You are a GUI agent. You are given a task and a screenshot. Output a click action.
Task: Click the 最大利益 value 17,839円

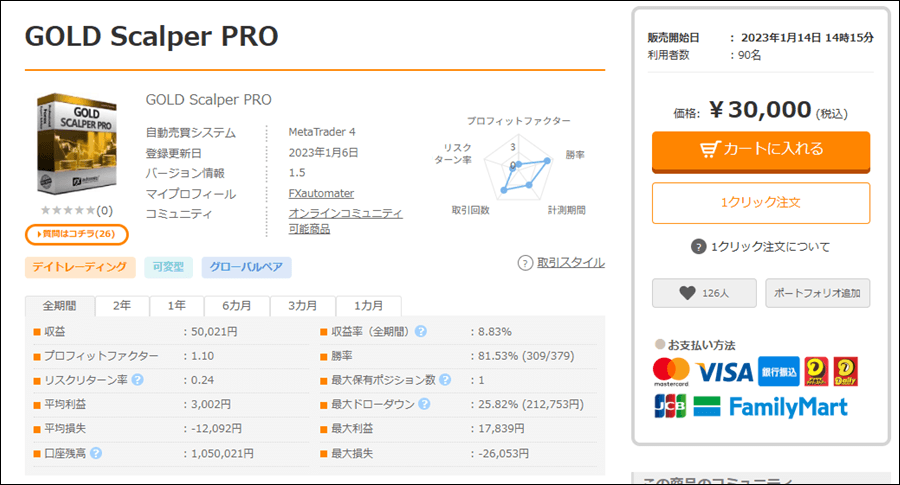click(501, 428)
